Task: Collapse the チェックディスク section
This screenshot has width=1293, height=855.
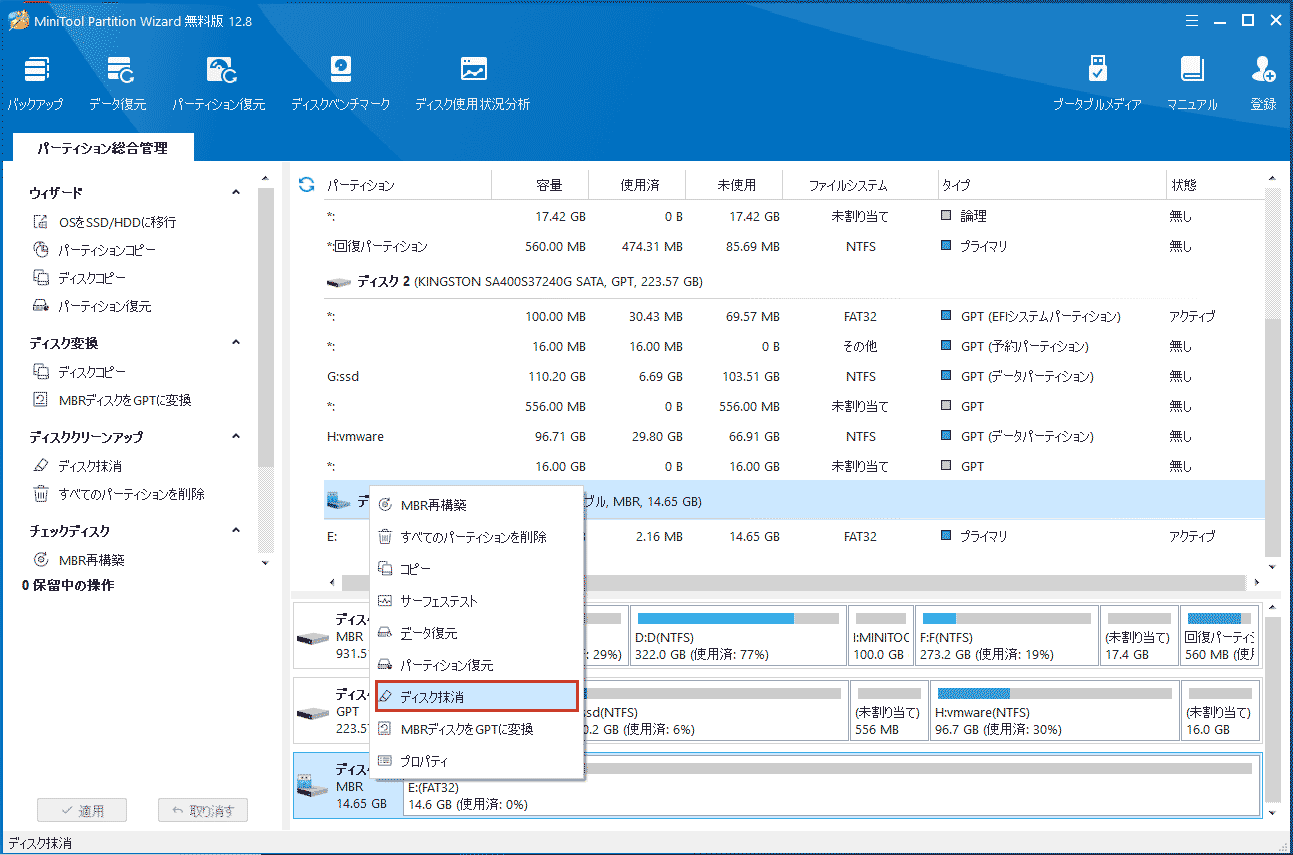Action: tap(236, 531)
